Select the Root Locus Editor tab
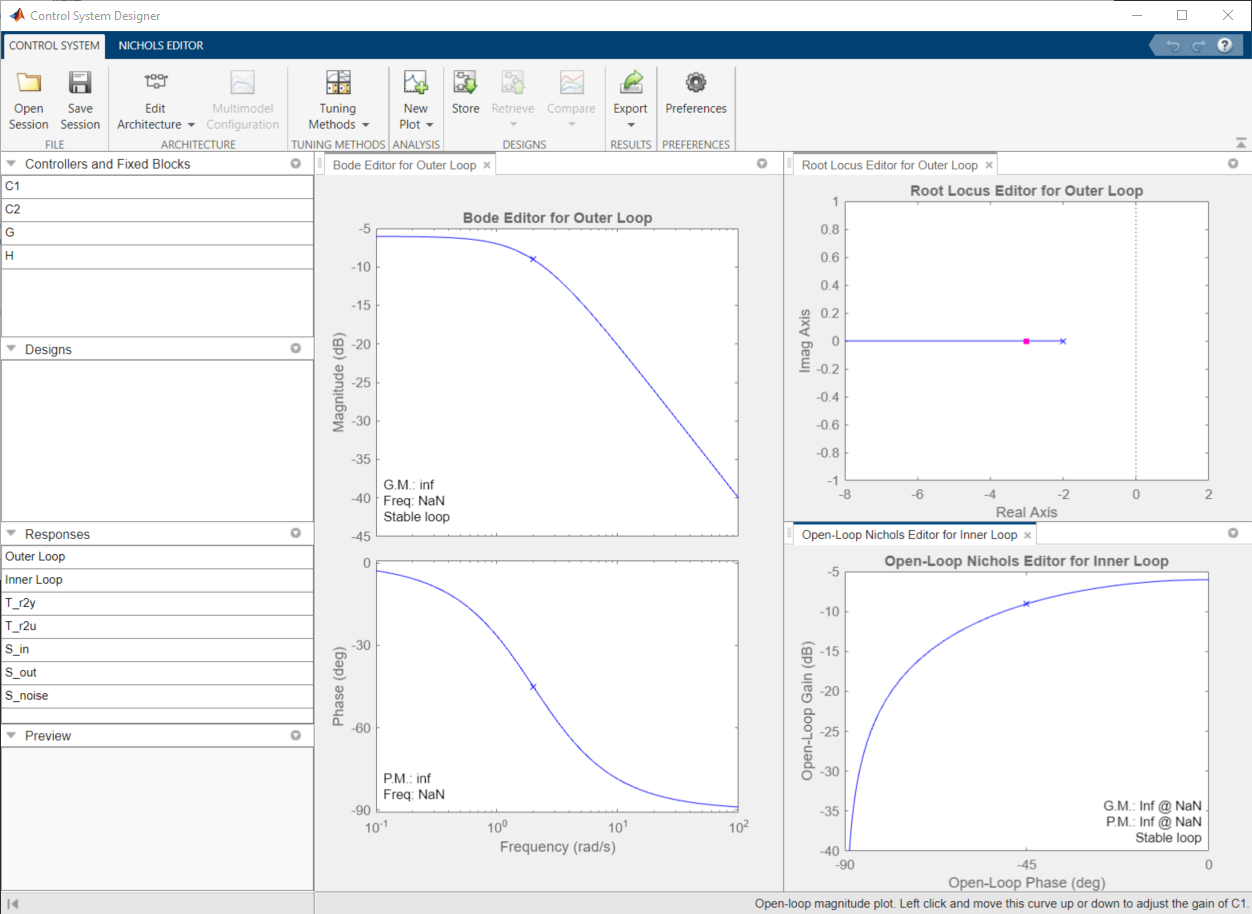 889,165
